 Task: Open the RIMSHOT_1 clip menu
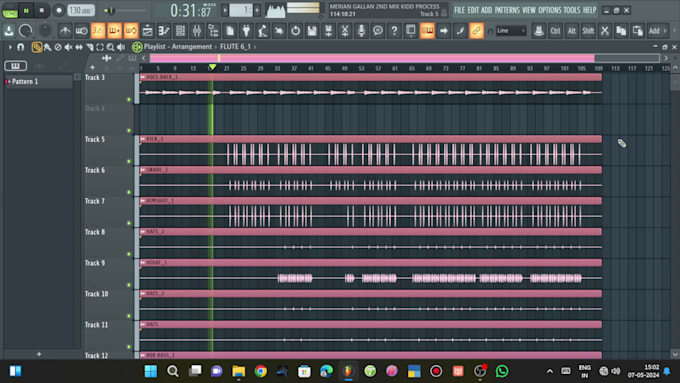point(143,201)
